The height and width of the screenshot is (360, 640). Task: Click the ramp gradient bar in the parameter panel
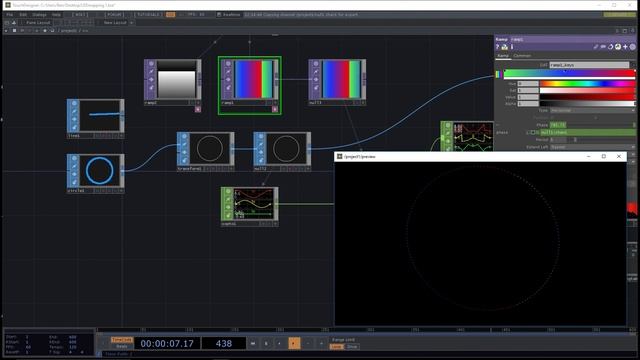pos(570,73)
